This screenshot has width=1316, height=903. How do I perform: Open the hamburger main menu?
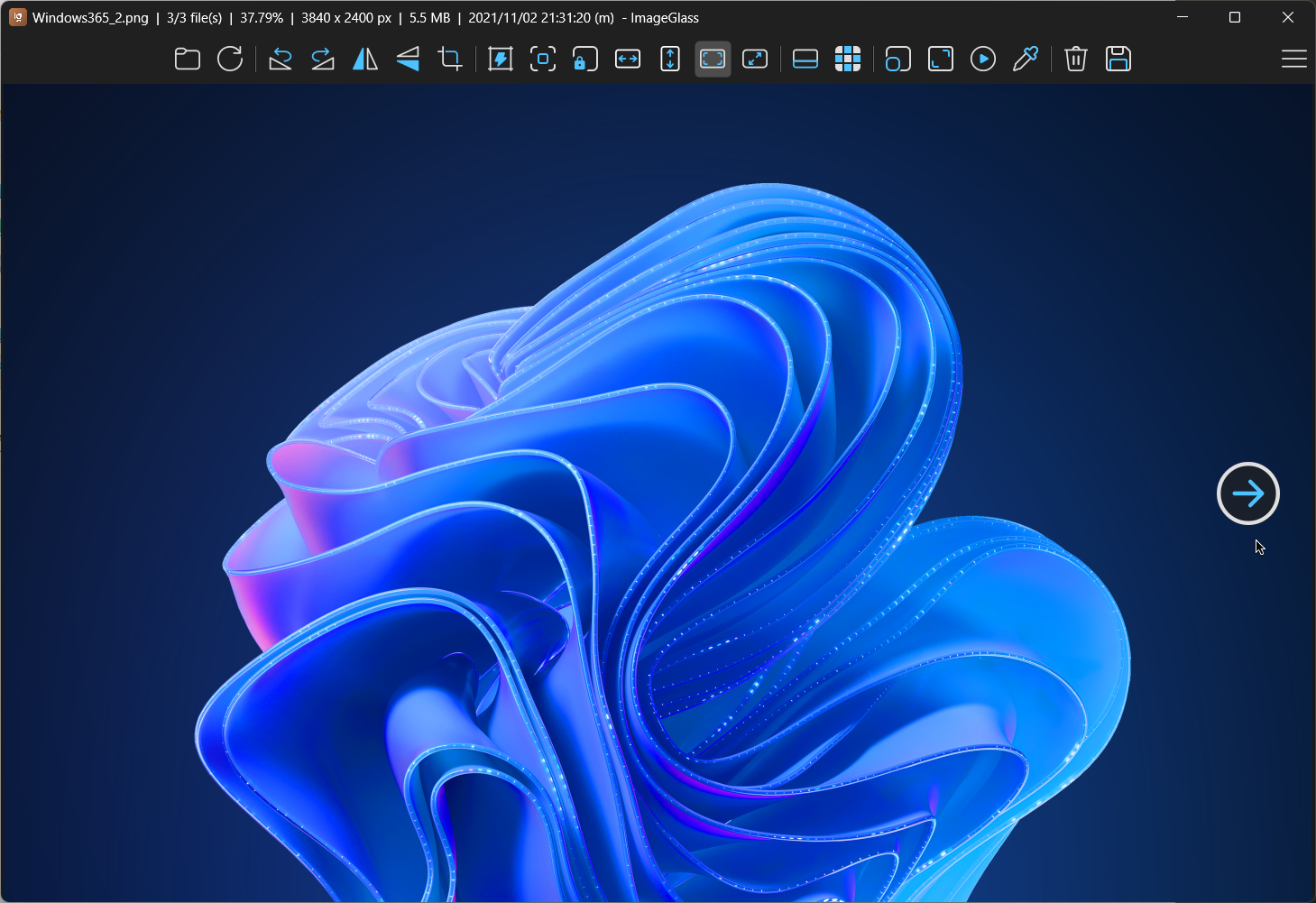[x=1294, y=60]
